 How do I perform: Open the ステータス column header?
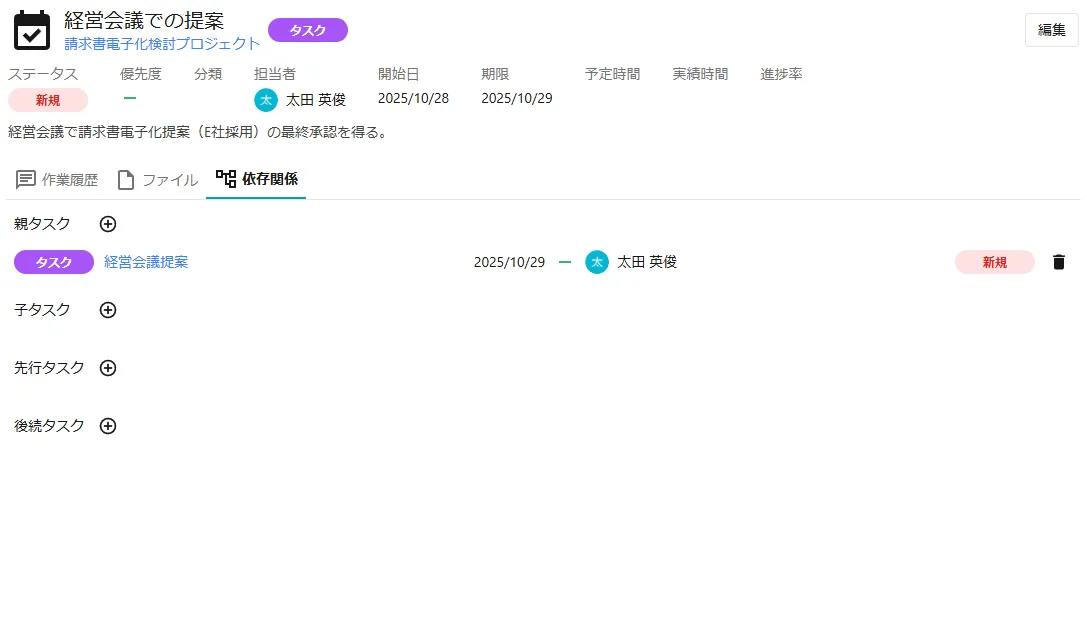[44, 73]
